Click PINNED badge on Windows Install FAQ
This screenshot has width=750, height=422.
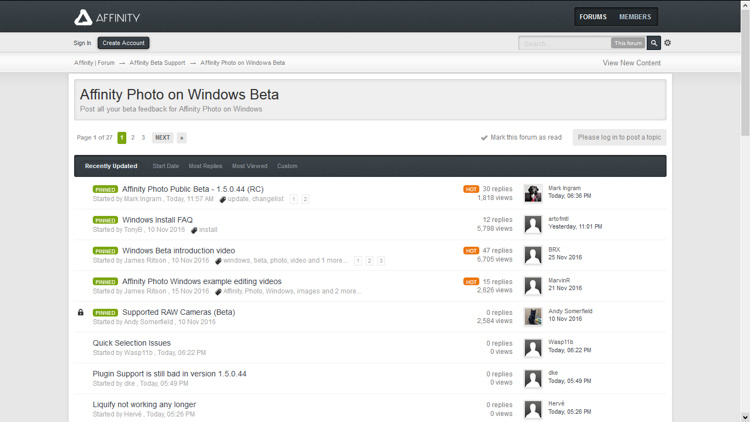(x=105, y=220)
